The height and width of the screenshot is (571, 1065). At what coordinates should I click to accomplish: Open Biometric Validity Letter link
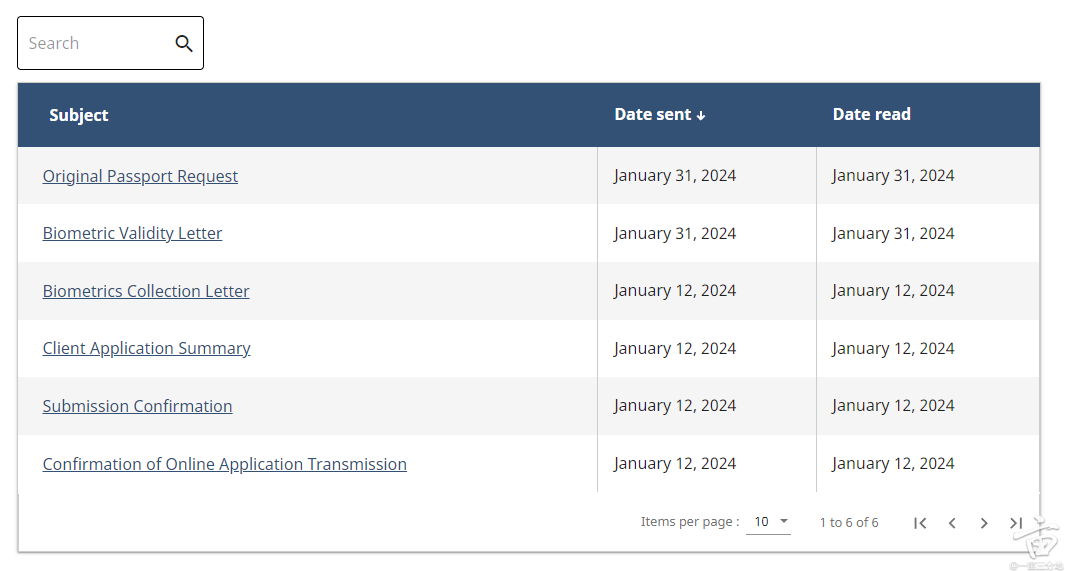click(x=132, y=233)
